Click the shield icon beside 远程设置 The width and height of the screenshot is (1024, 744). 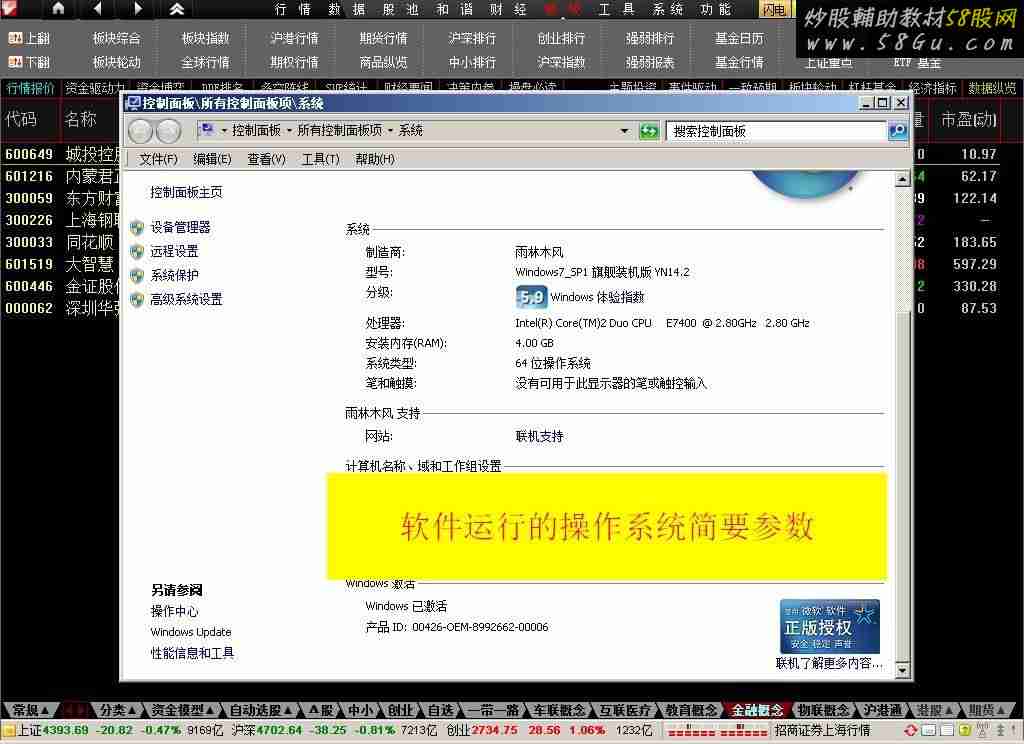pos(137,251)
